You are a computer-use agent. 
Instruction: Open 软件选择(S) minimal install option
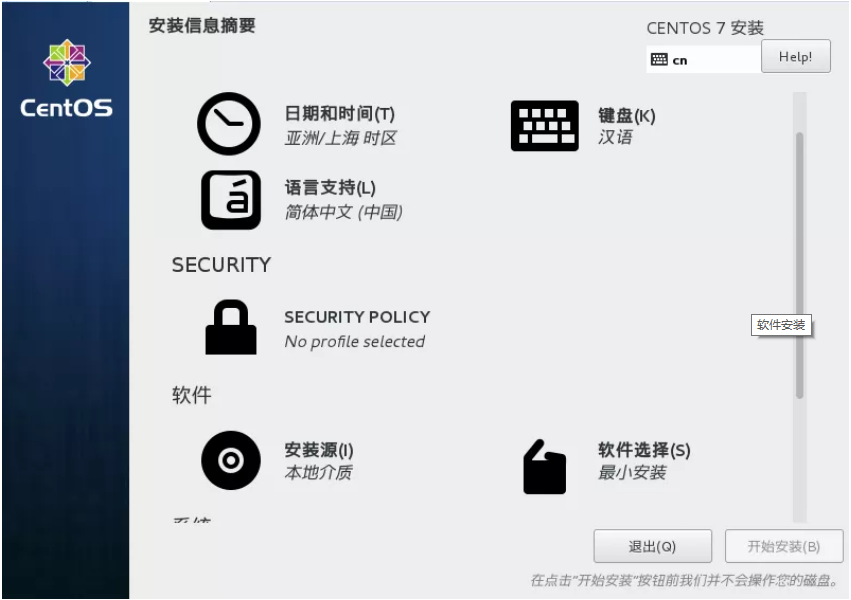pos(644,461)
